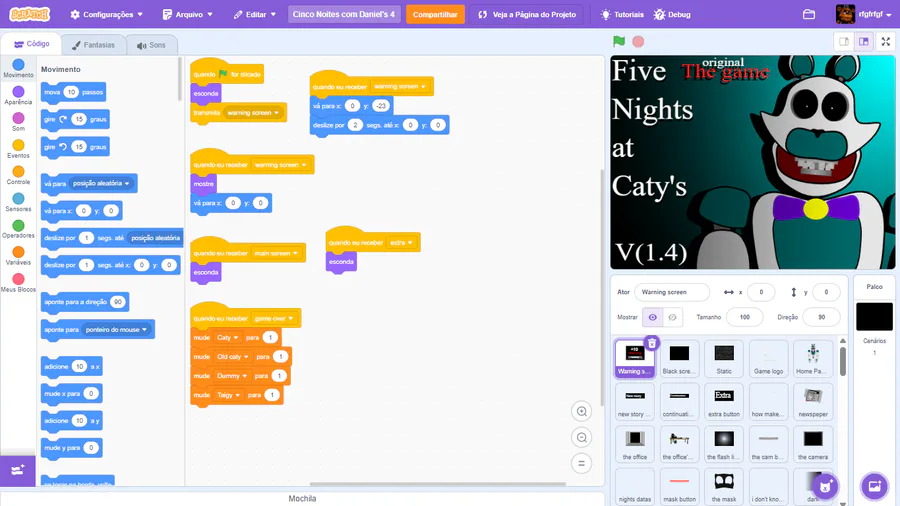The height and width of the screenshot is (506, 900).
Task: Select the office sprite thumbnail
Action: pyautogui.click(x=635, y=444)
